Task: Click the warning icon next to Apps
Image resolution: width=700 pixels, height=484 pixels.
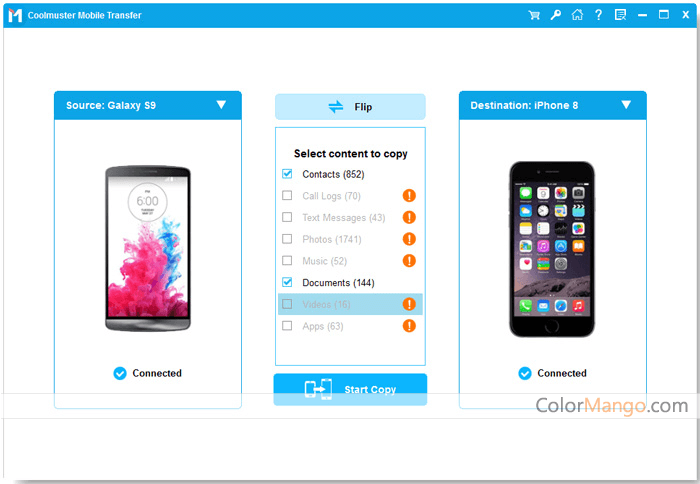Action: point(409,326)
